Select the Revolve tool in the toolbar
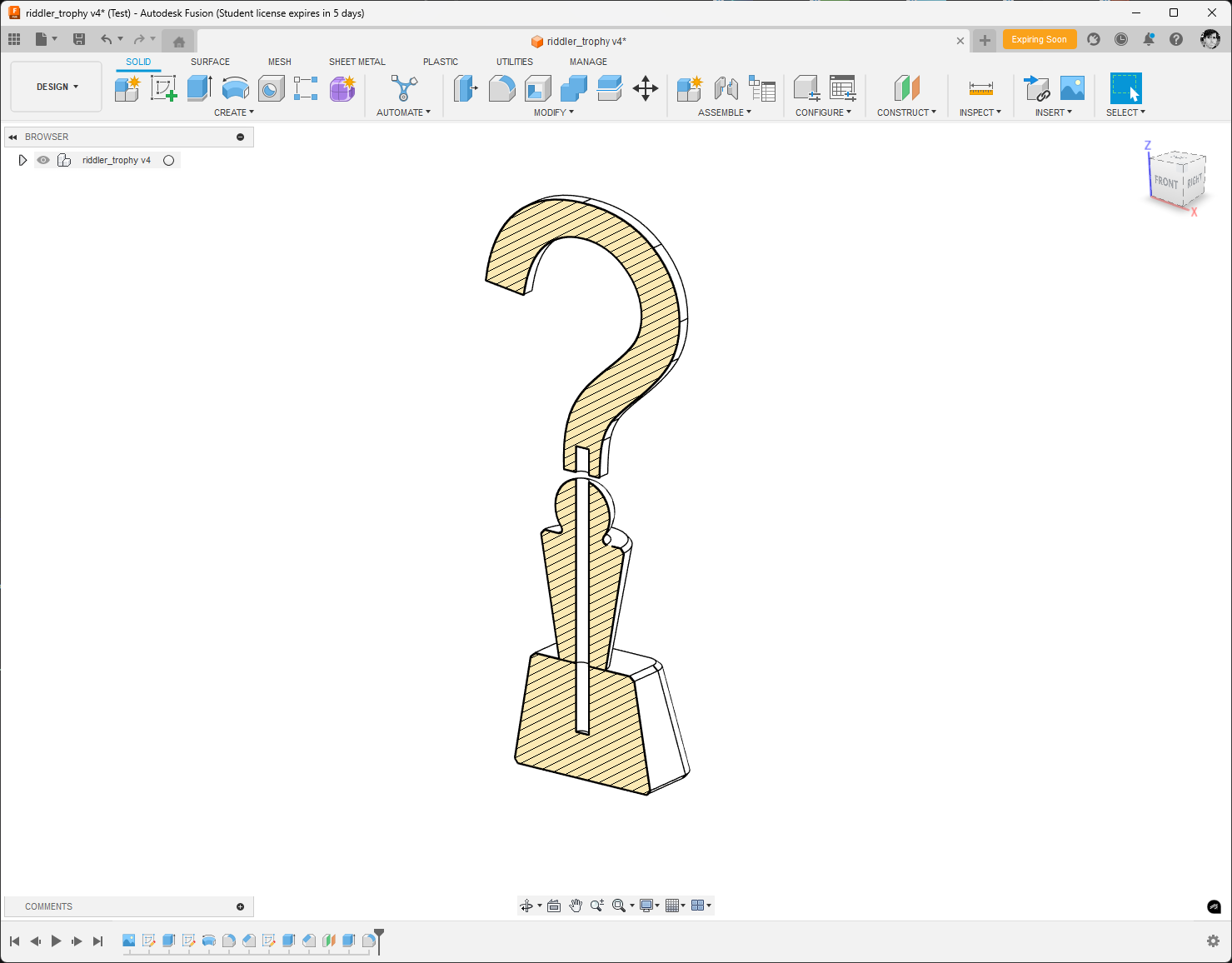The width and height of the screenshot is (1232, 963). [x=236, y=88]
